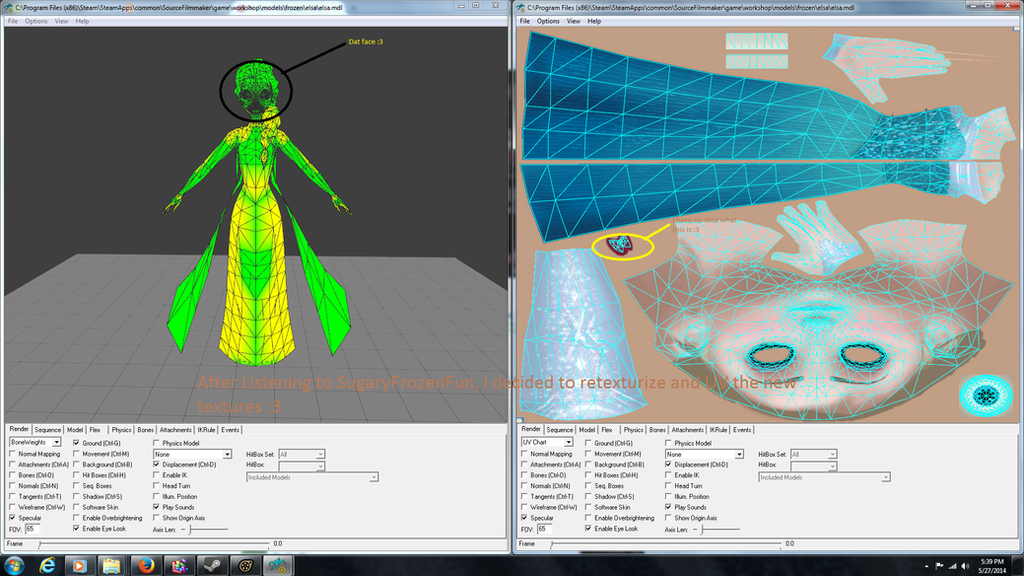The width and height of the screenshot is (1024, 576).
Task: Switch to Physics tab in the UV Chart window
Action: [633, 430]
